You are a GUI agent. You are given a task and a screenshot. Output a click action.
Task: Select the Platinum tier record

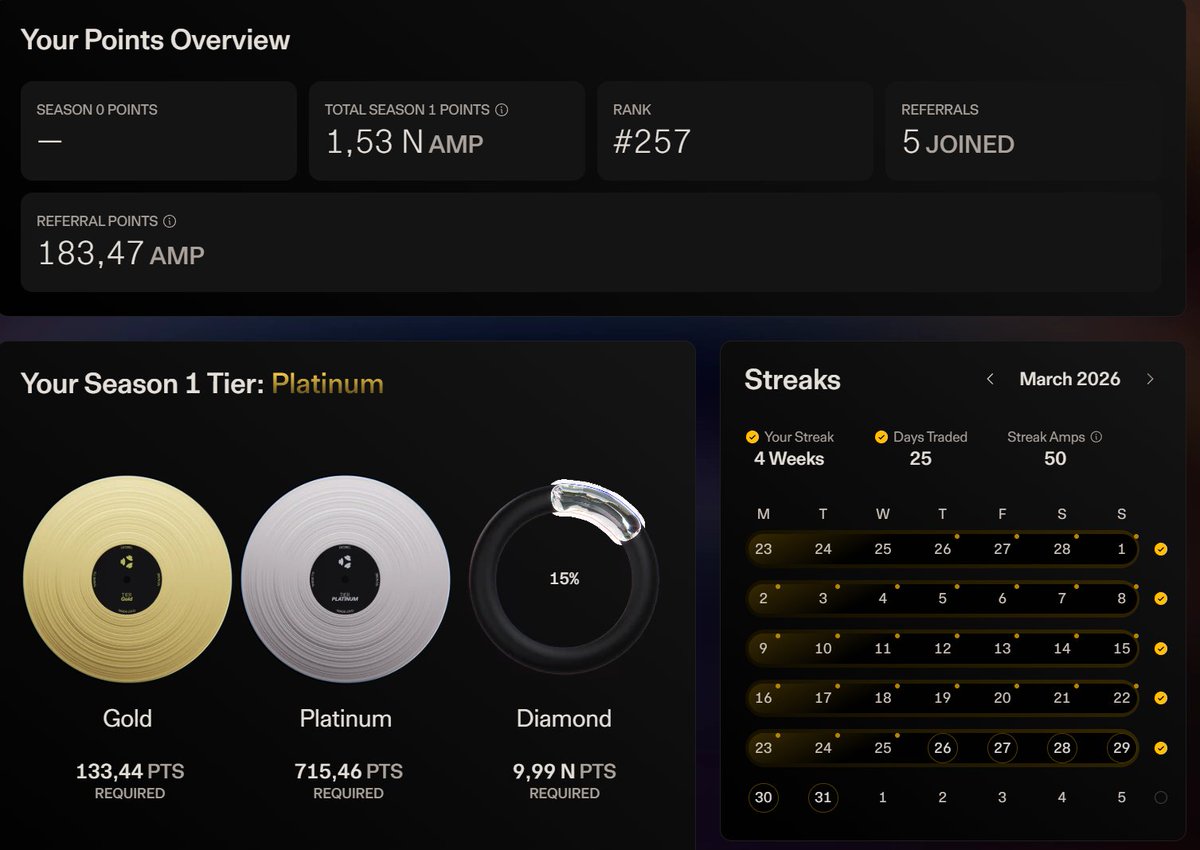click(346, 579)
